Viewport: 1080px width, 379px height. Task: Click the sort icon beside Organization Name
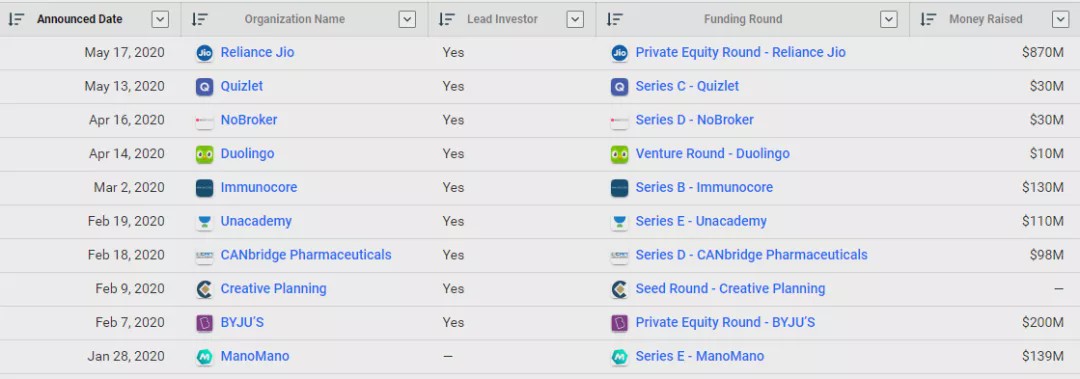200,19
